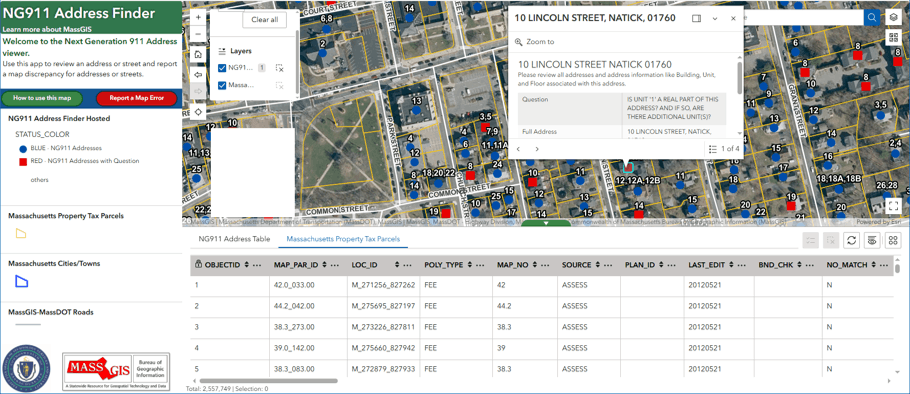Open the 1 of 4 feature list
Screen dimensions: 910x394
click(724, 149)
